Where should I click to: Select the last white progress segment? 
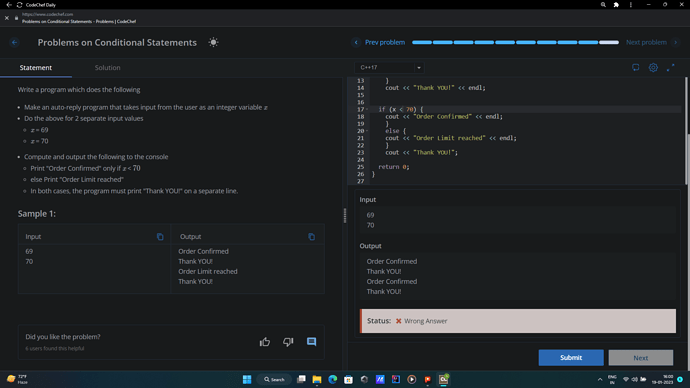pos(609,43)
